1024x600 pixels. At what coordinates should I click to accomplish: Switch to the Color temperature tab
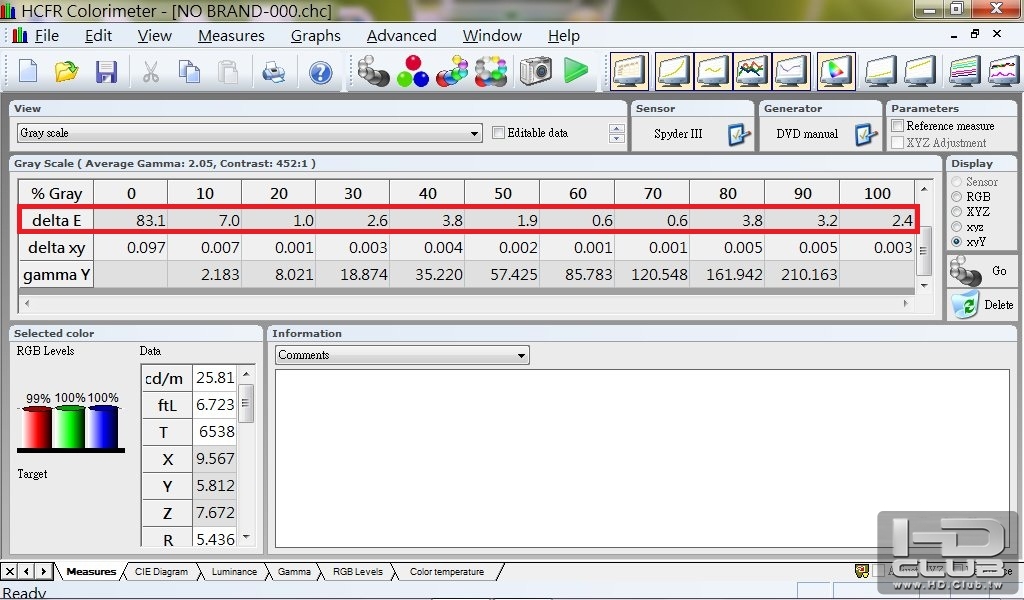coord(447,572)
